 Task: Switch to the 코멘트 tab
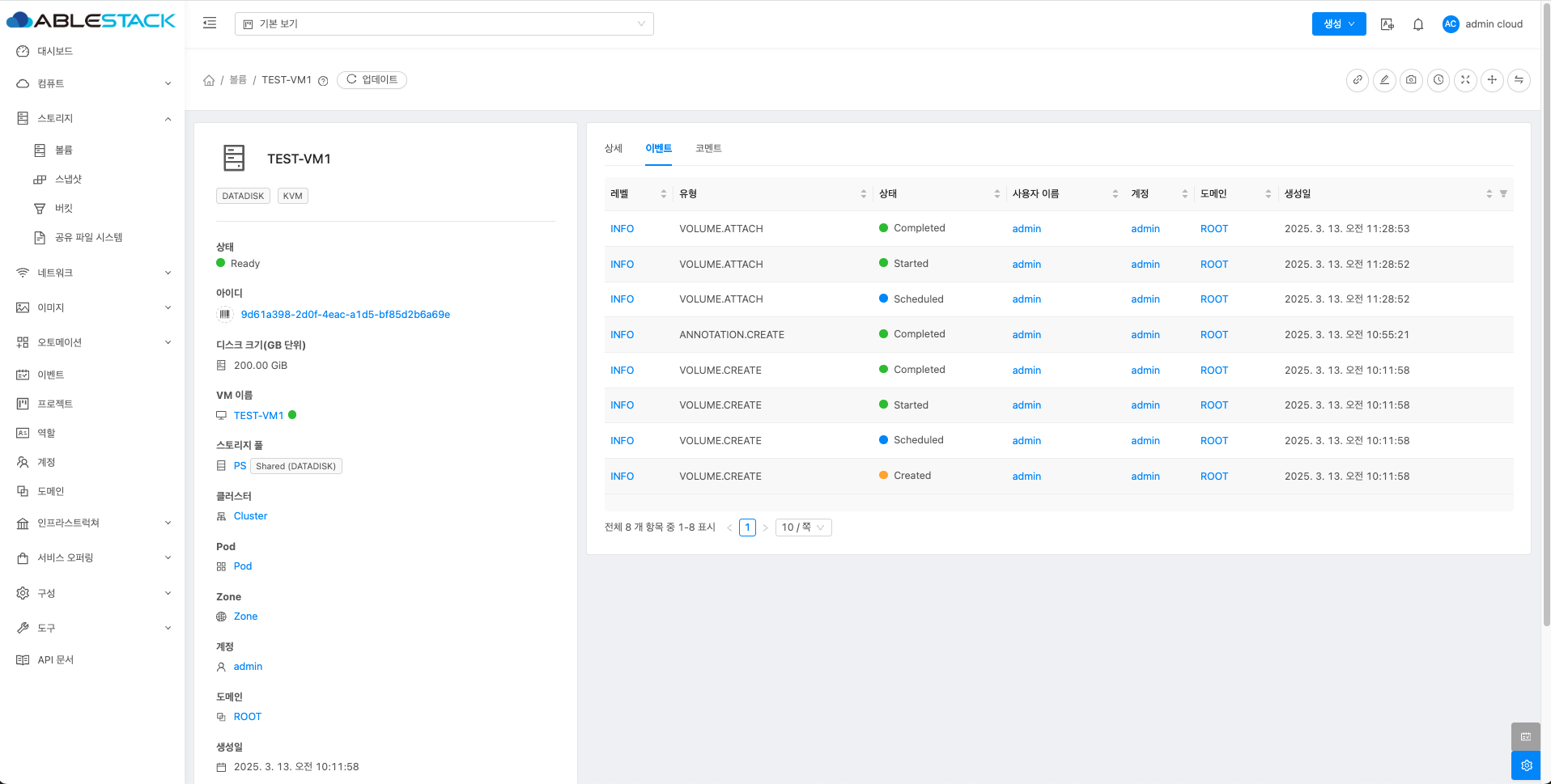point(708,149)
